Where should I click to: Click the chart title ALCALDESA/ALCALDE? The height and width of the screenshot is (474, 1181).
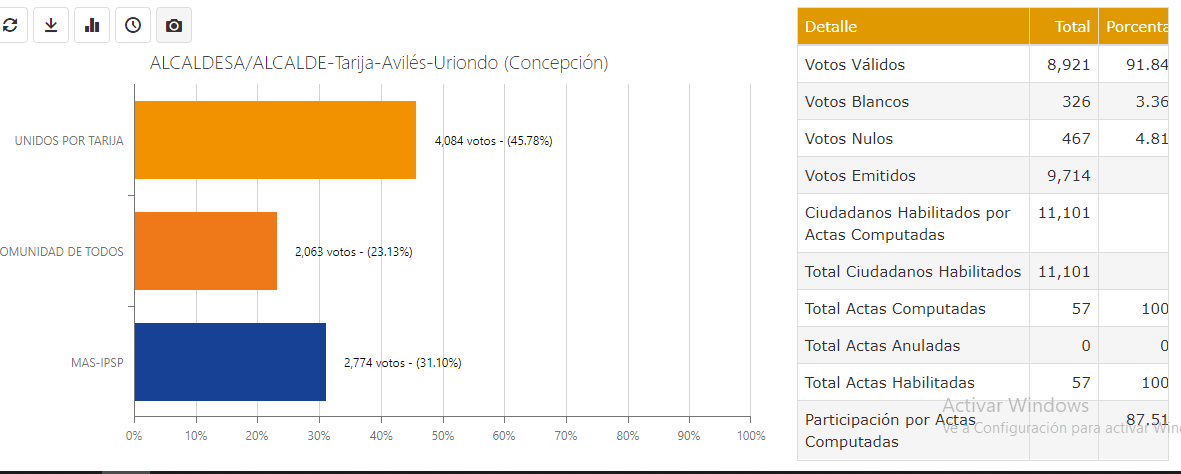(x=379, y=63)
